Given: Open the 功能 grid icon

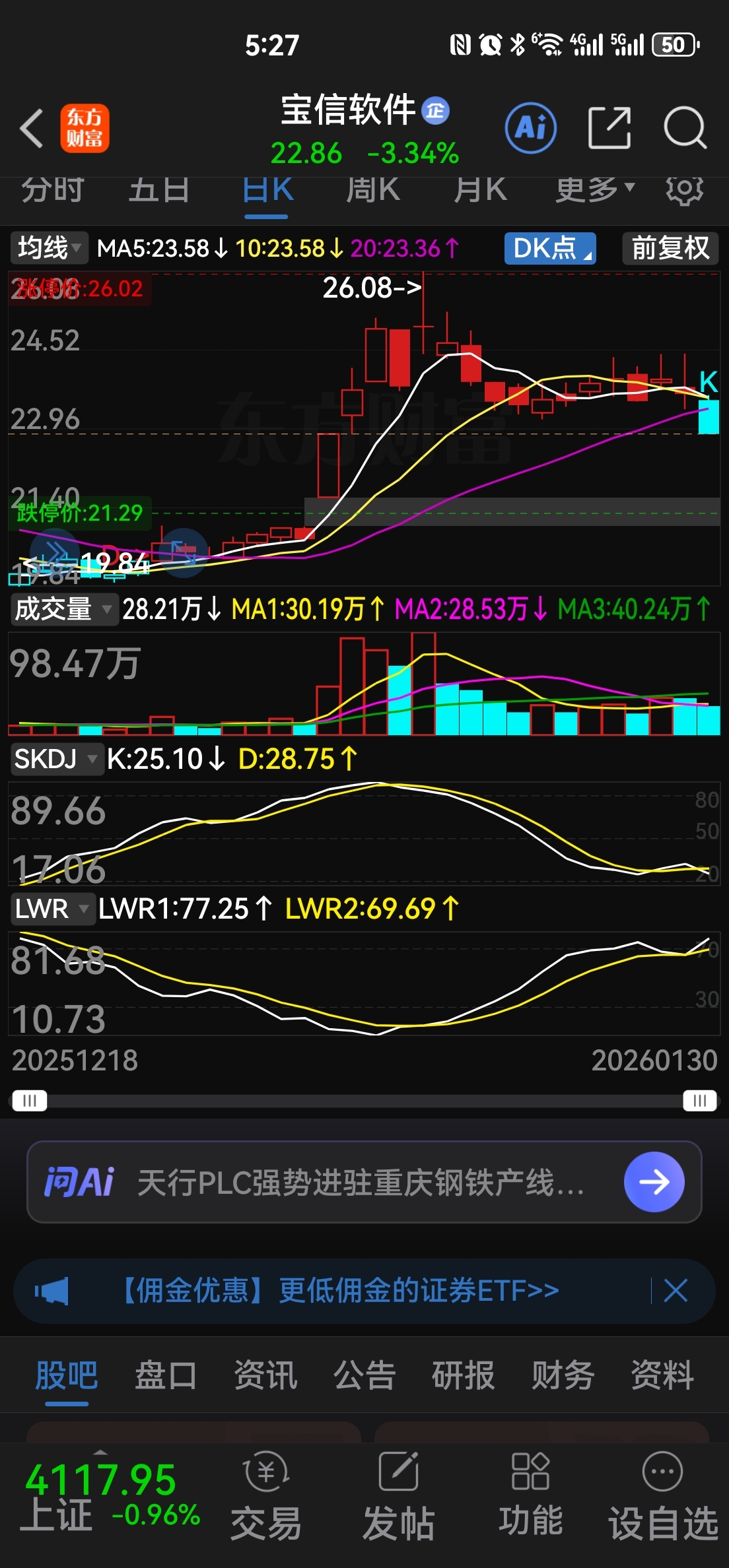Looking at the screenshot, I should pos(530,1472).
